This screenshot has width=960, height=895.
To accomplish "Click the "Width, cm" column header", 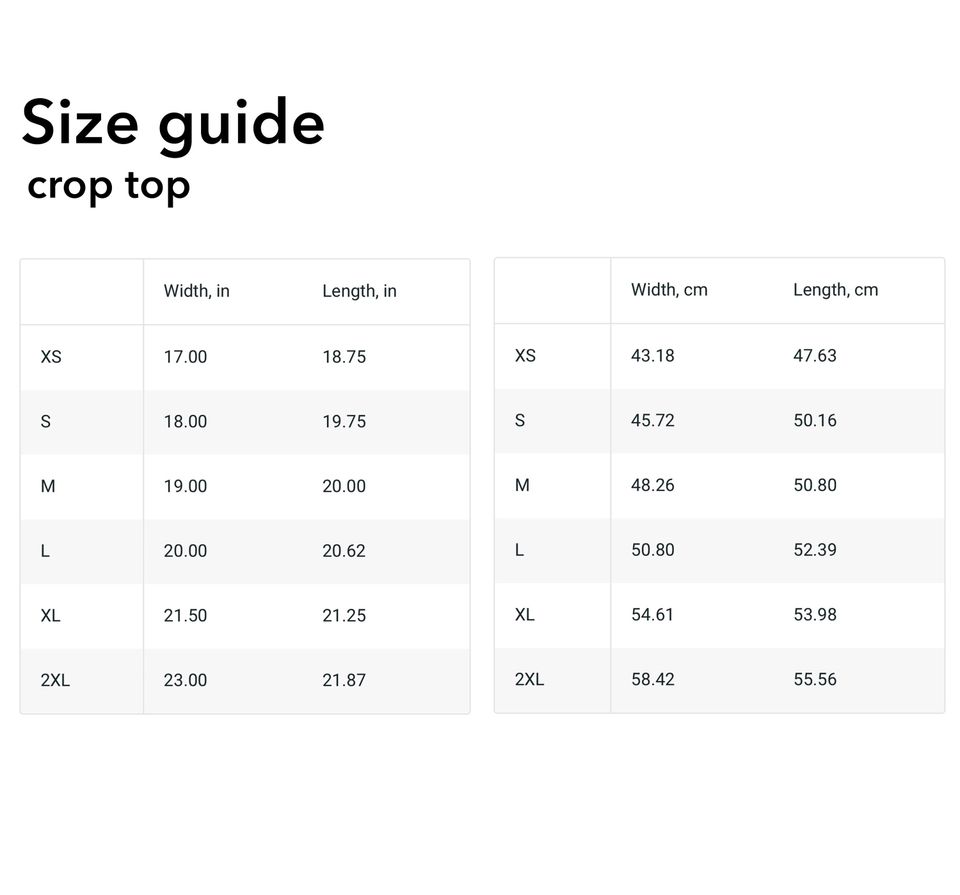I will pos(669,290).
